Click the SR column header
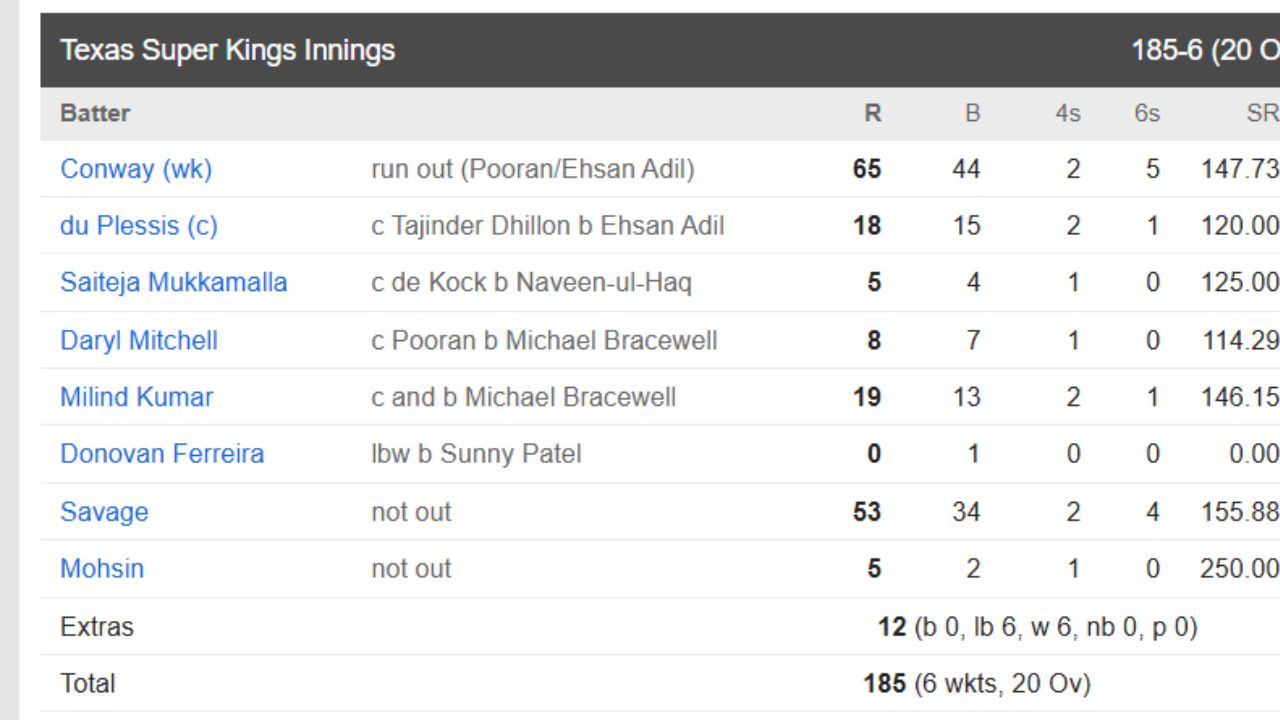This screenshot has height=720, width=1280. [1262, 113]
